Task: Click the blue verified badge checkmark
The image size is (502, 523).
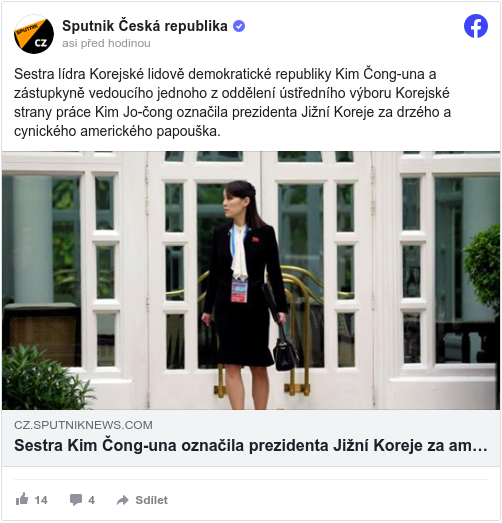Action: tap(239, 26)
